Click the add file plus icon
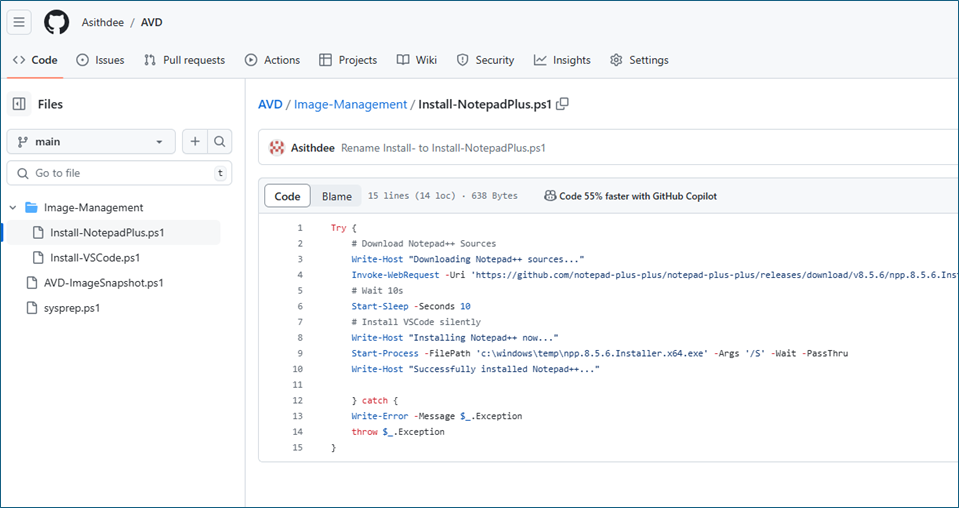959x508 pixels. (195, 141)
